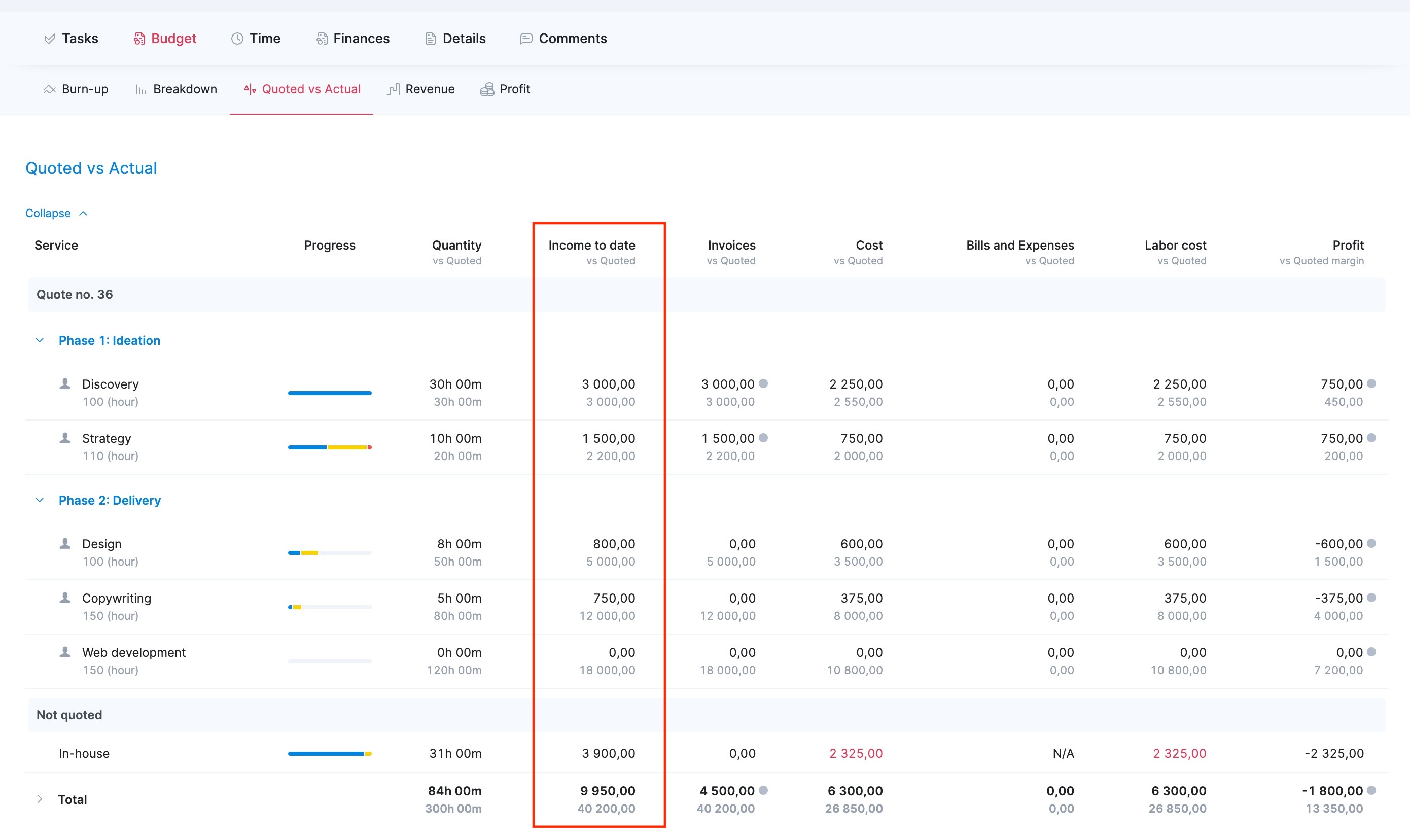Click the Design progress bar
1410x840 pixels.
click(330, 552)
